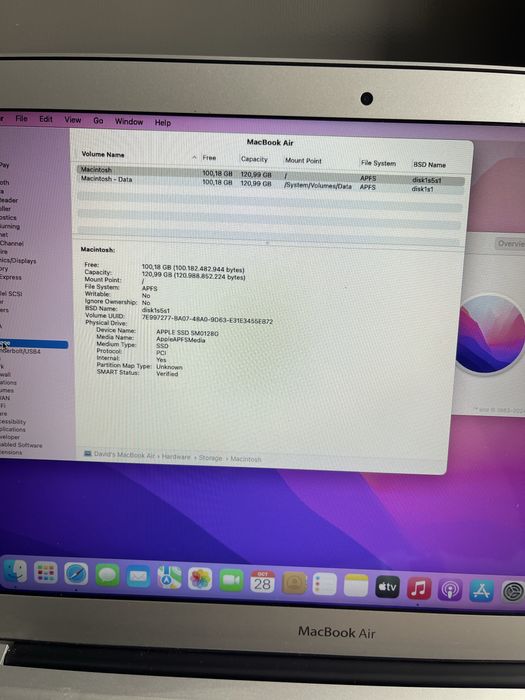The height and width of the screenshot is (700, 525).
Task: Sort by Capacity column header
Action: 254,159
